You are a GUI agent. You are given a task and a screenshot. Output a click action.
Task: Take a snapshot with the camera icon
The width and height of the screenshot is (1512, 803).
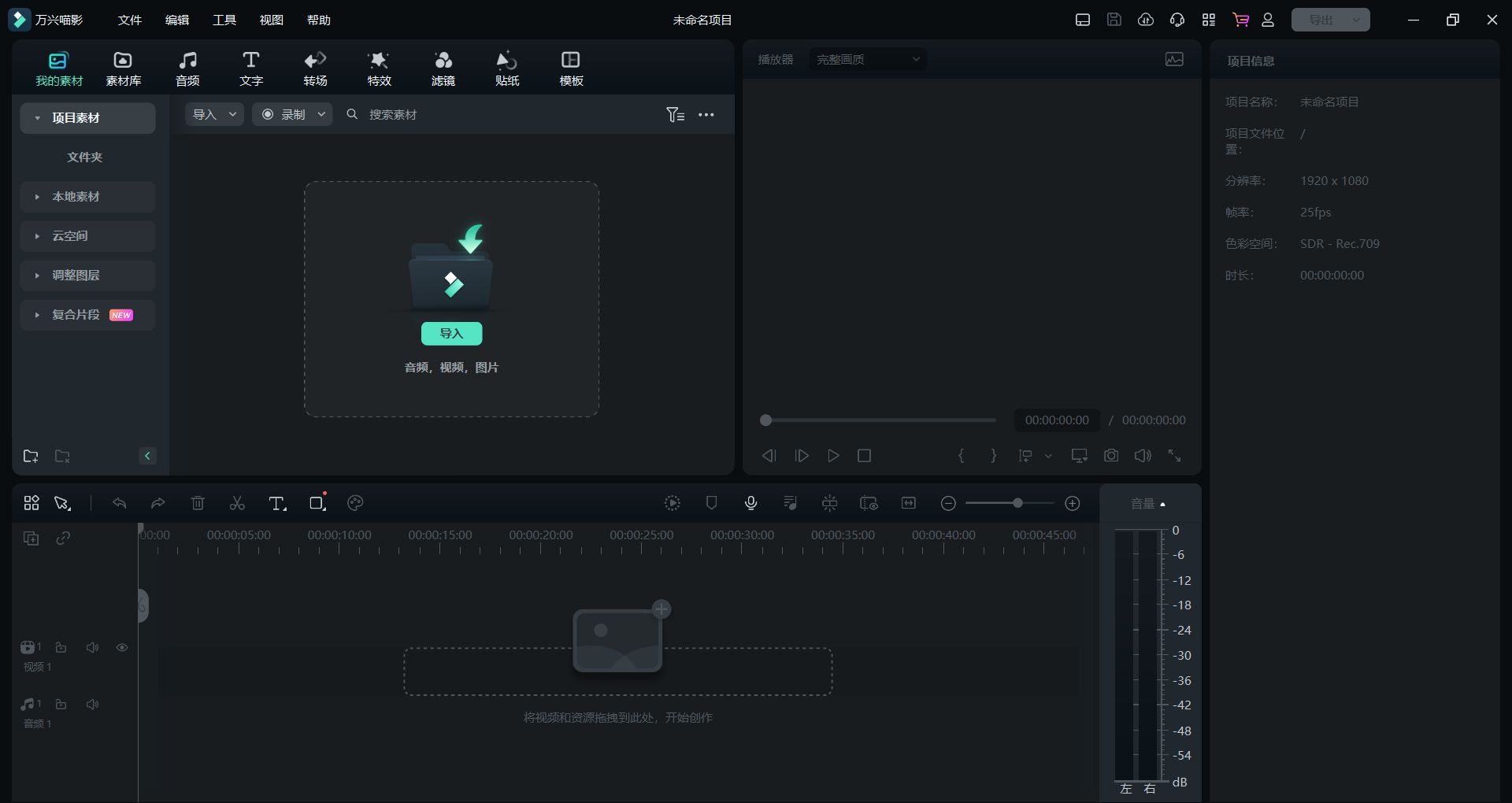1110,456
